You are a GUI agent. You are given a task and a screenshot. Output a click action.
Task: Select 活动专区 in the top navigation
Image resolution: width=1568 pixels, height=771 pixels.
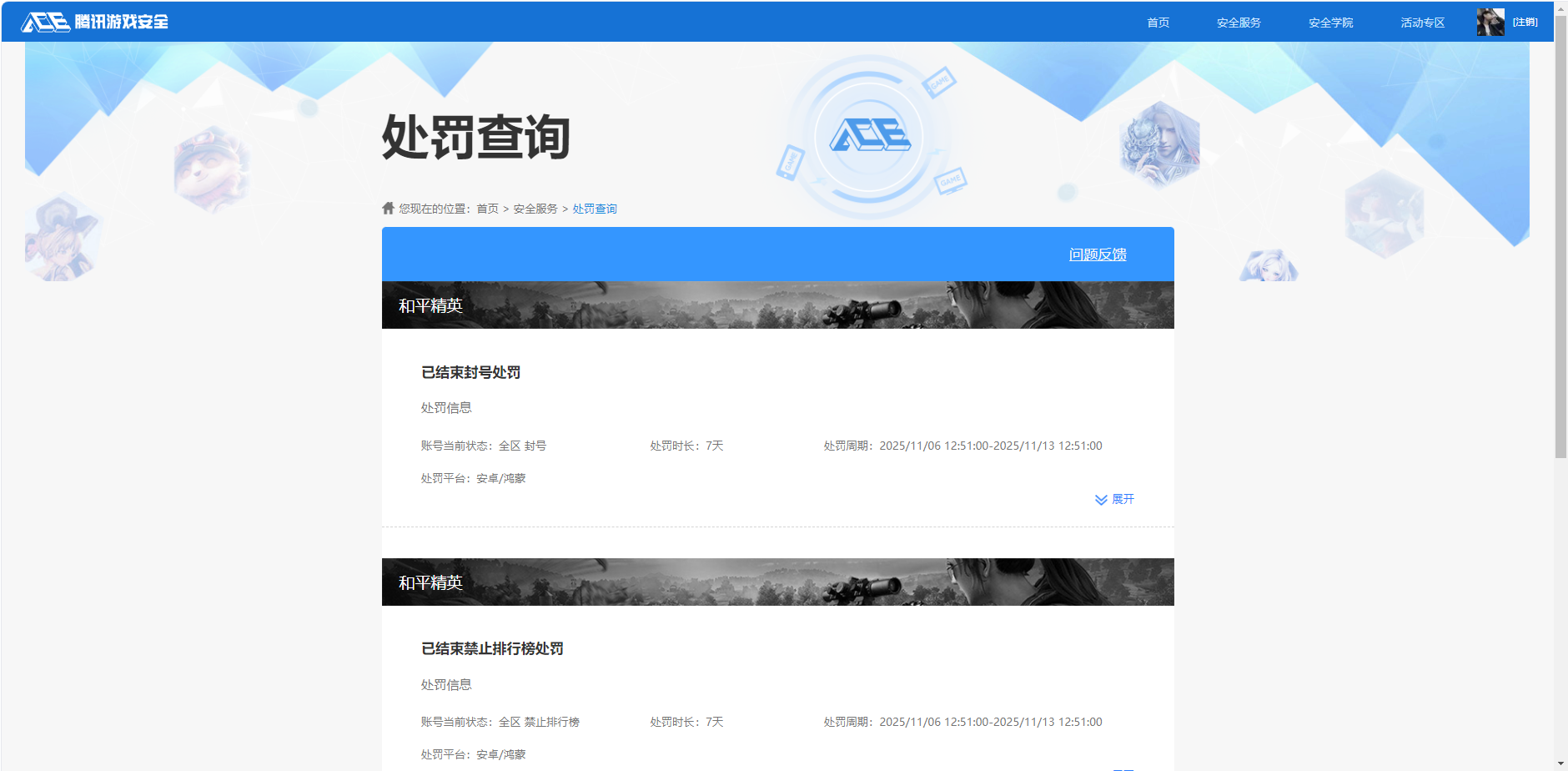click(x=1422, y=23)
